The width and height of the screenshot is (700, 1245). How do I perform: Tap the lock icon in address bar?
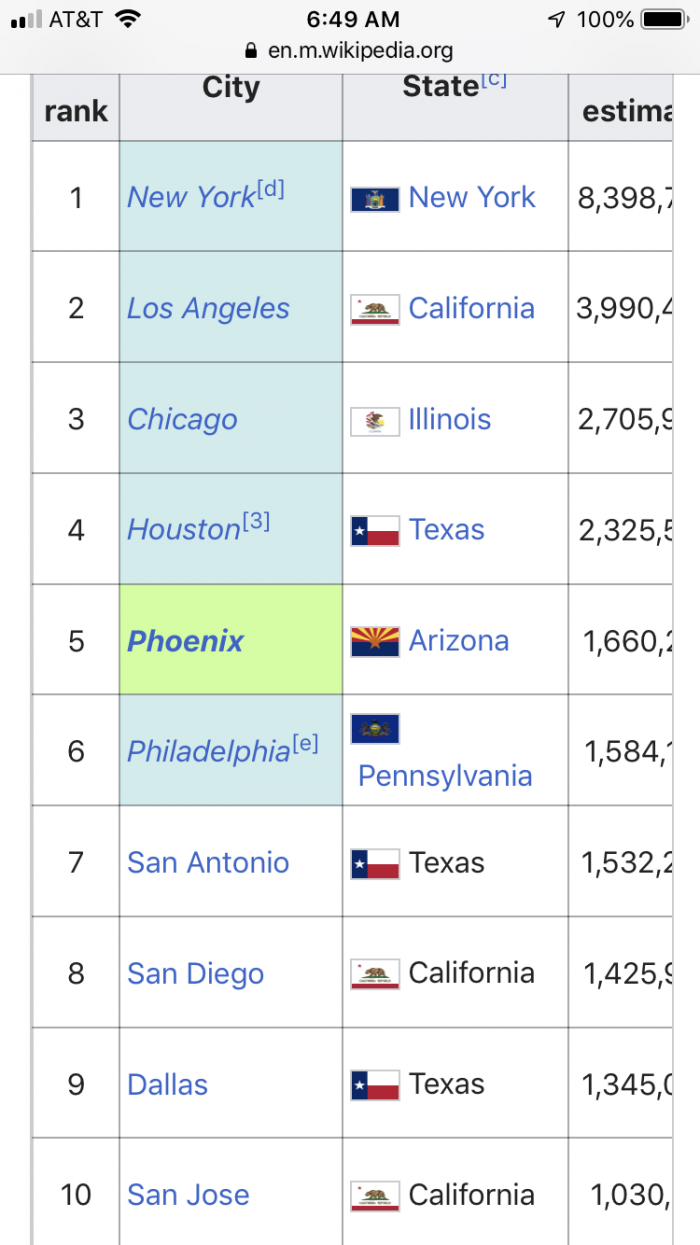(251, 50)
